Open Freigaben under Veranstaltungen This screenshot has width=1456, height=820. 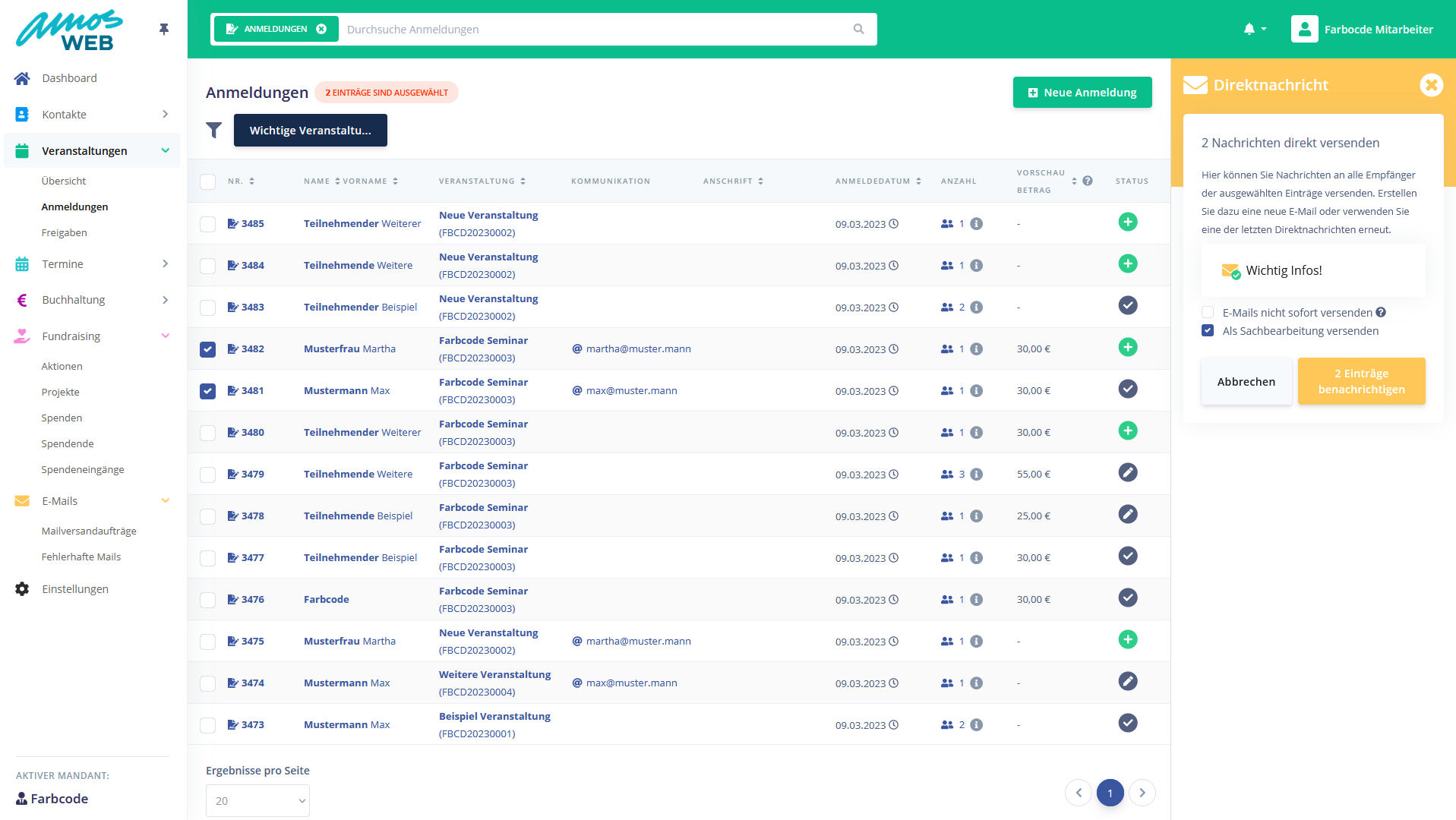[65, 233]
